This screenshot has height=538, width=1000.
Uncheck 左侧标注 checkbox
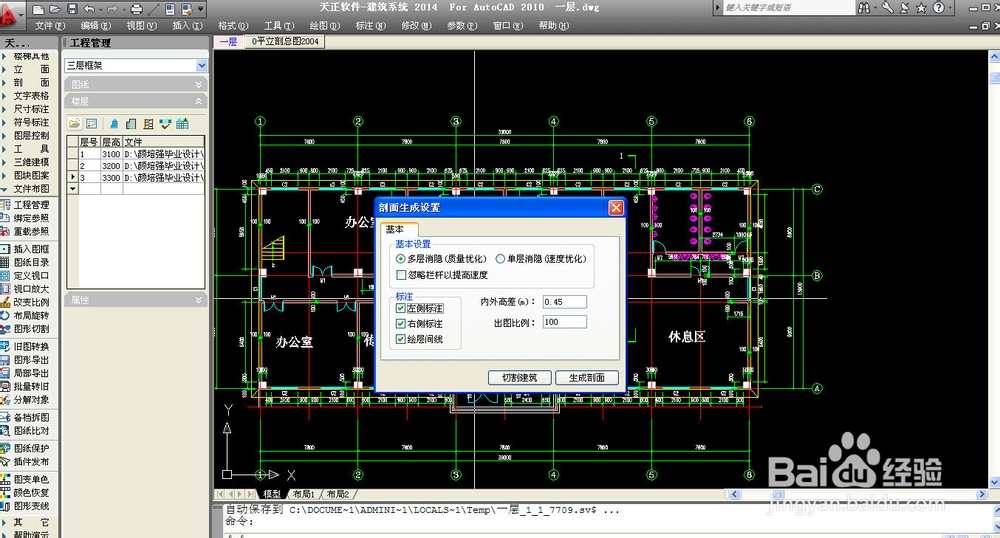[401, 308]
